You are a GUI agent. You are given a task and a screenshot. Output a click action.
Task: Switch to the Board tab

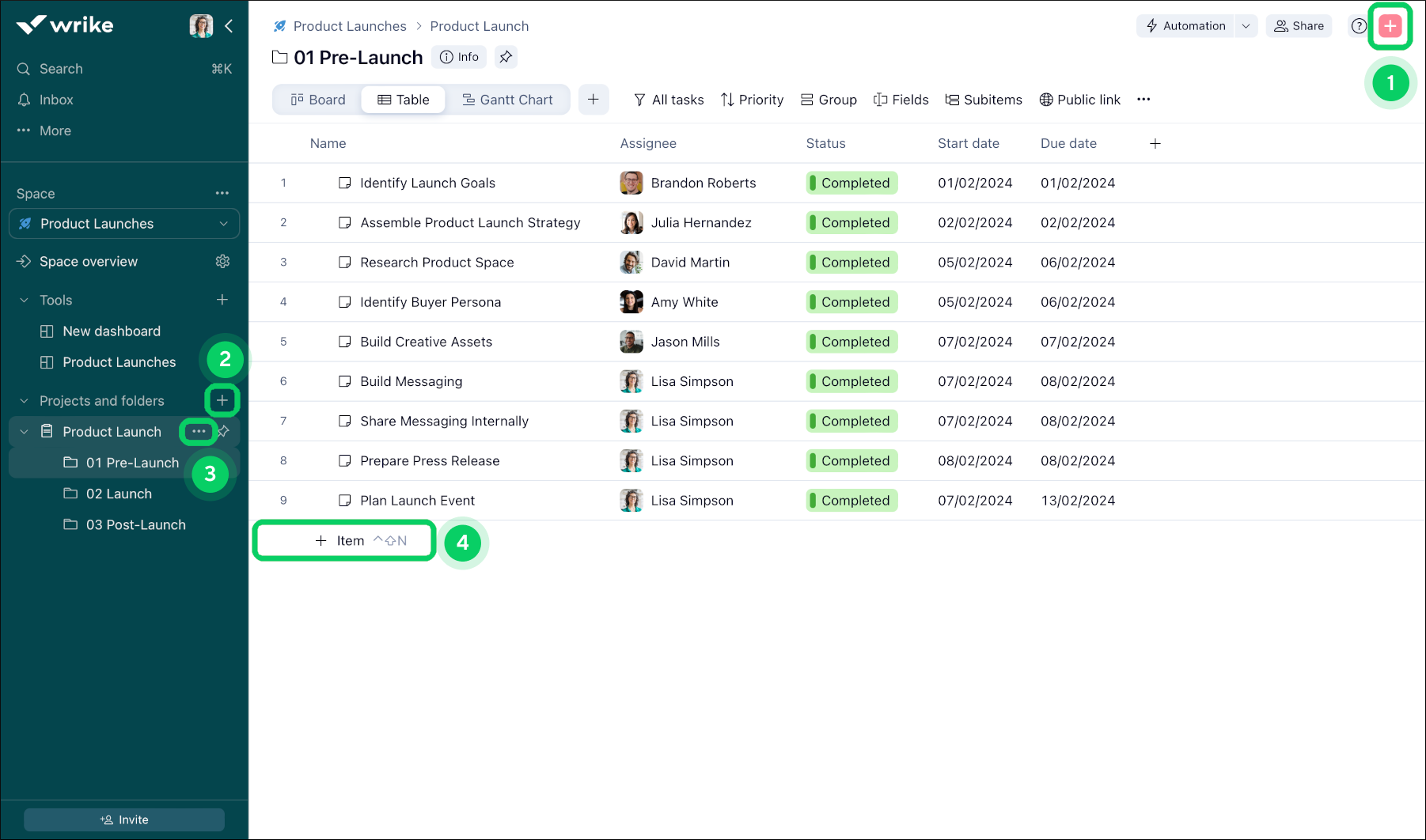point(317,100)
